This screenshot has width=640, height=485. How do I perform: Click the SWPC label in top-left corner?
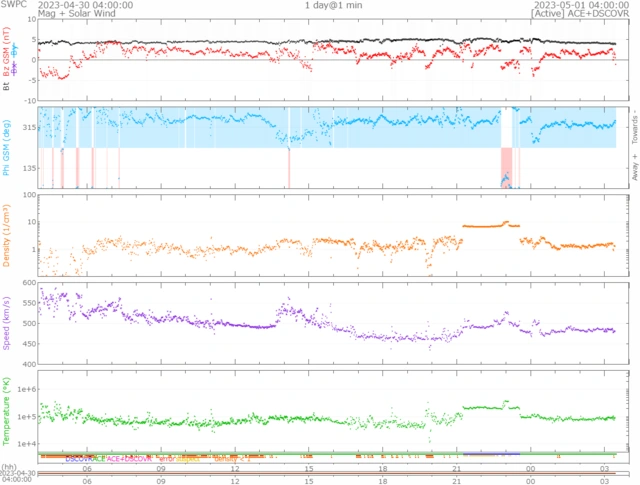pos(15,5)
